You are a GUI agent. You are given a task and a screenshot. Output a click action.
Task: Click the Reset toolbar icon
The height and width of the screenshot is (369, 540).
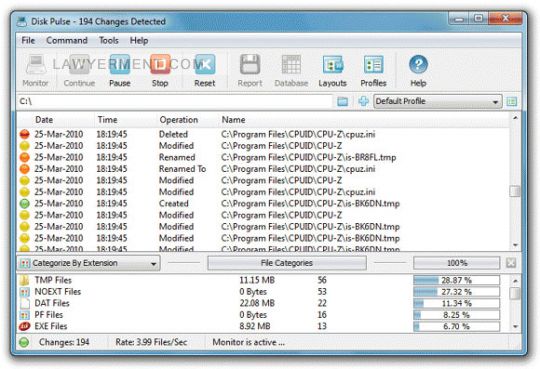[205, 64]
